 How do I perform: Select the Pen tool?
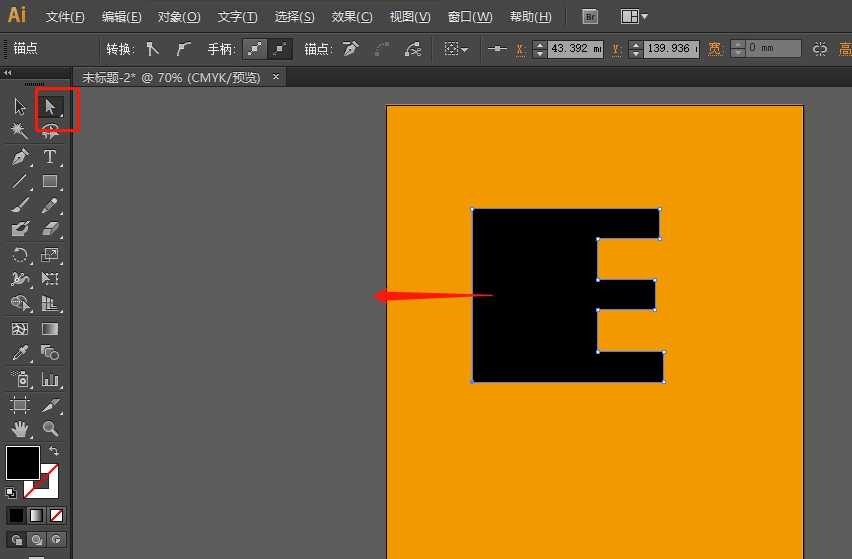coord(20,157)
